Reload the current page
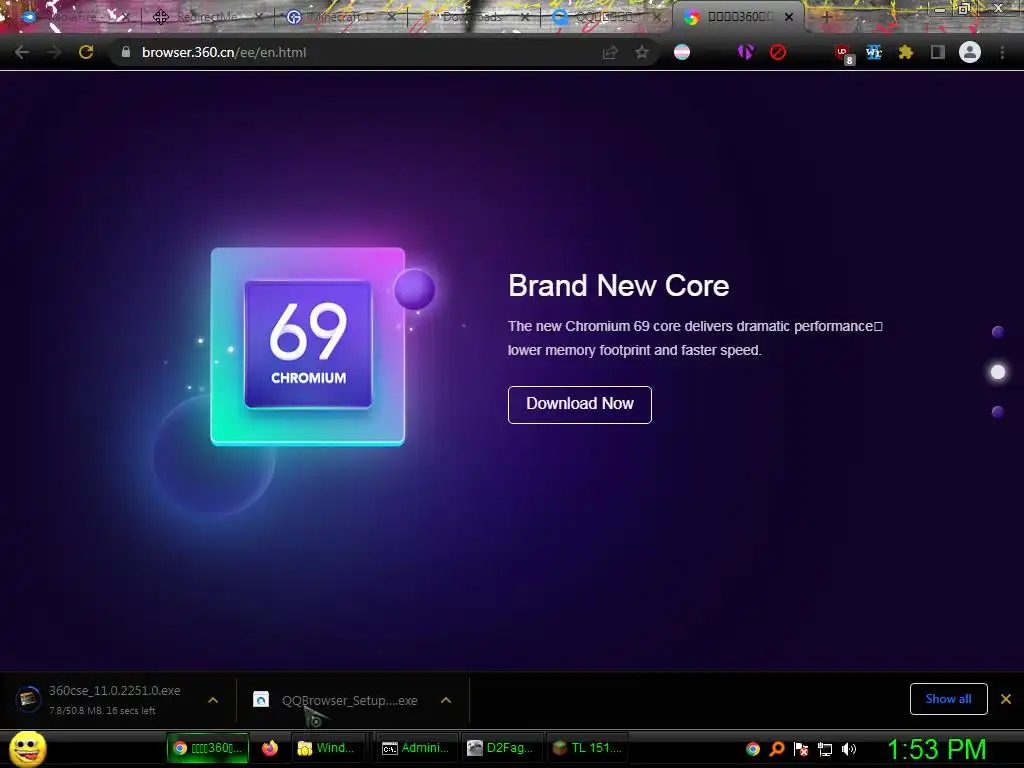Screen dimensions: 1024x768 pyautogui.click(x=86, y=52)
